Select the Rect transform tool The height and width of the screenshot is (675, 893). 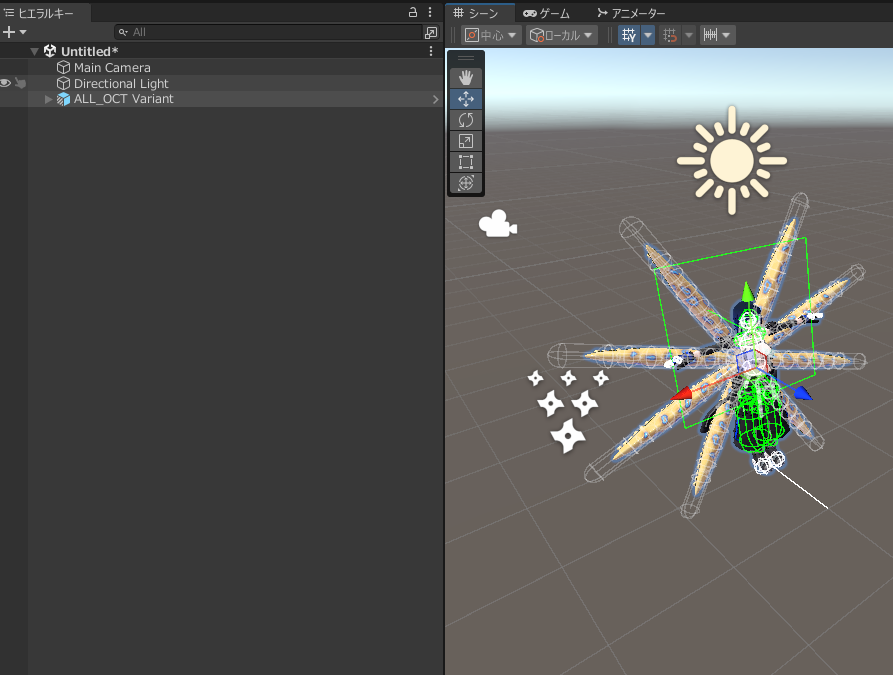[465, 162]
